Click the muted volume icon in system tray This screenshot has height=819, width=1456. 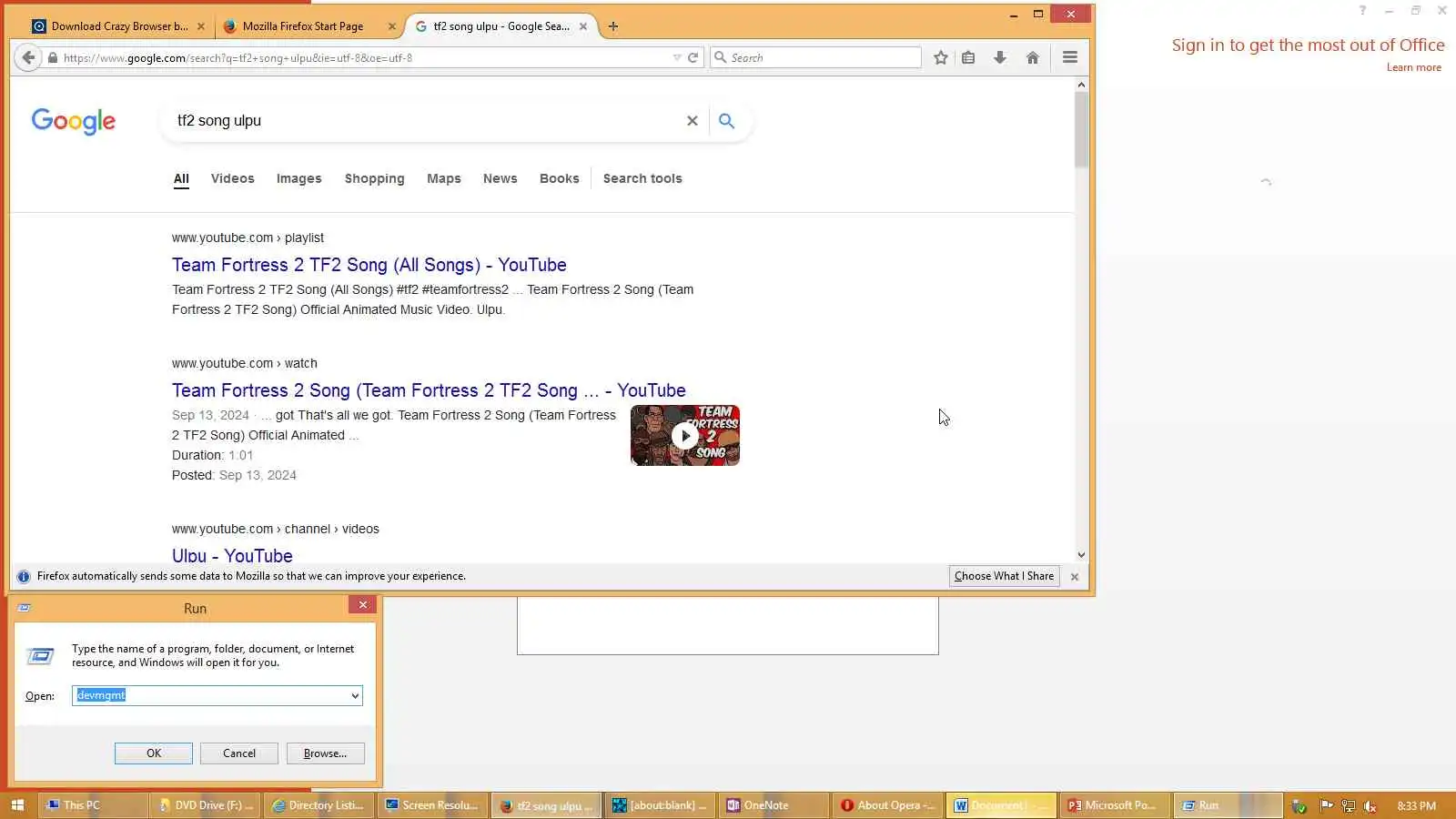pyautogui.click(x=1370, y=806)
